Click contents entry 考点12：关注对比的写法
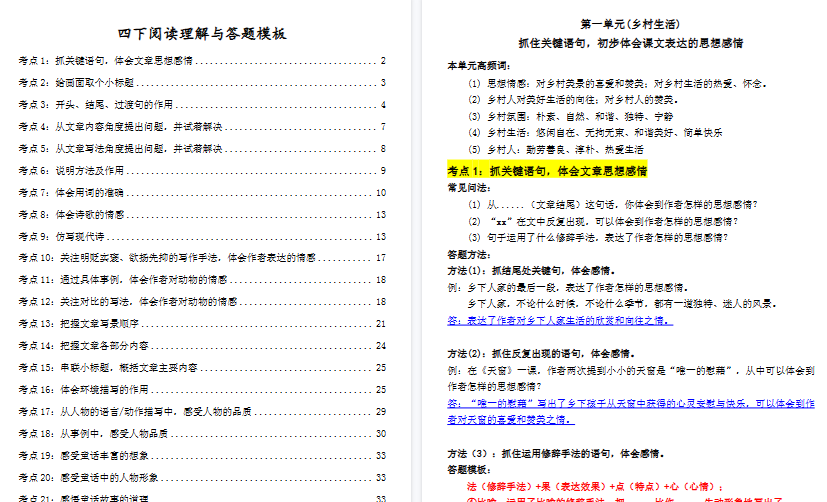This screenshot has width=827, height=502. pos(202,302)
